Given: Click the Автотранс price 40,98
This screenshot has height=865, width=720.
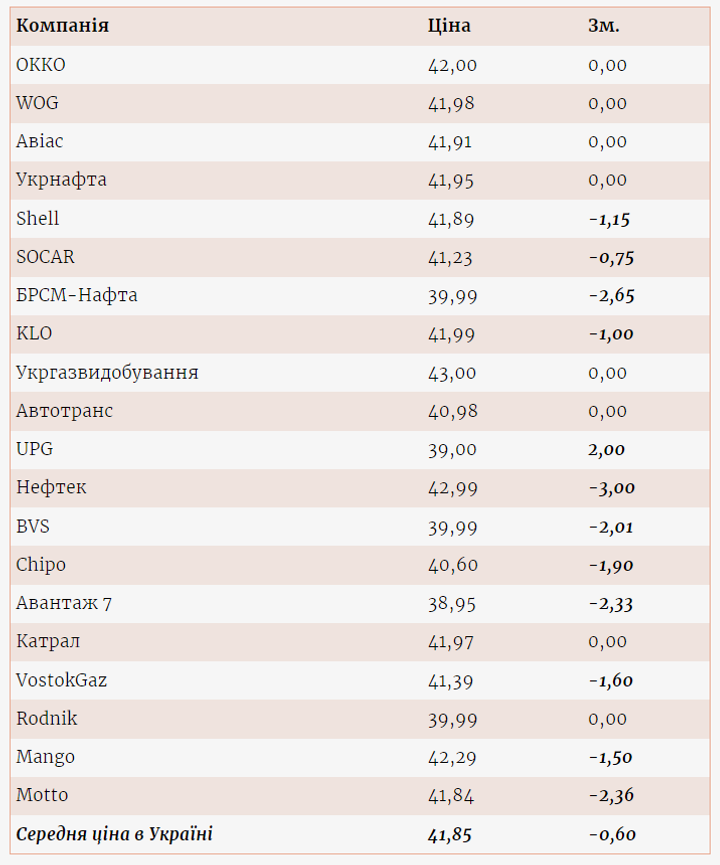Looking at the screenshot, I should tap(452, 411).
